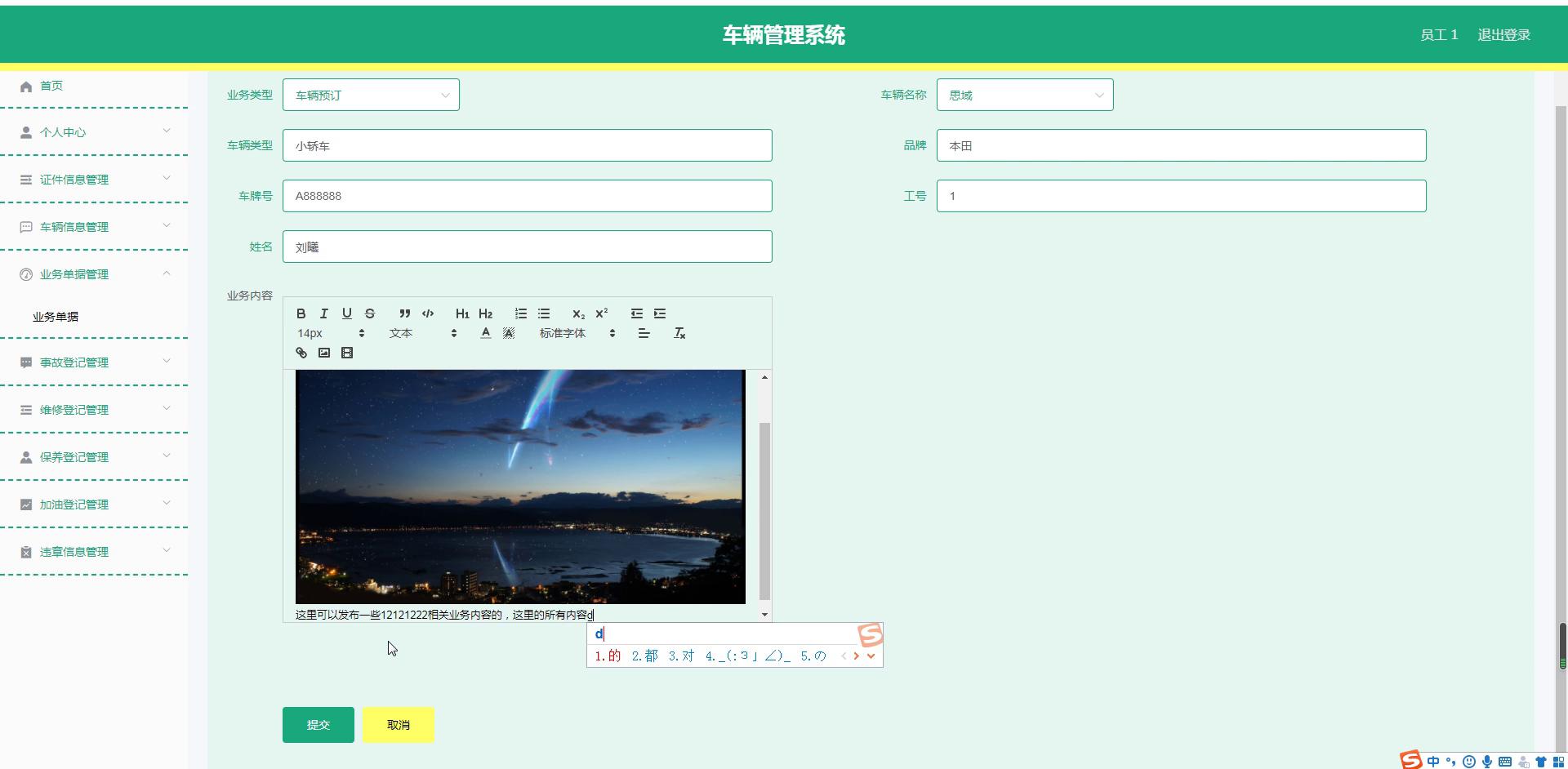Expand the 违章信息管理 sidebar menu
Viewport: 1568px width, 769px height.
point(94,551)
